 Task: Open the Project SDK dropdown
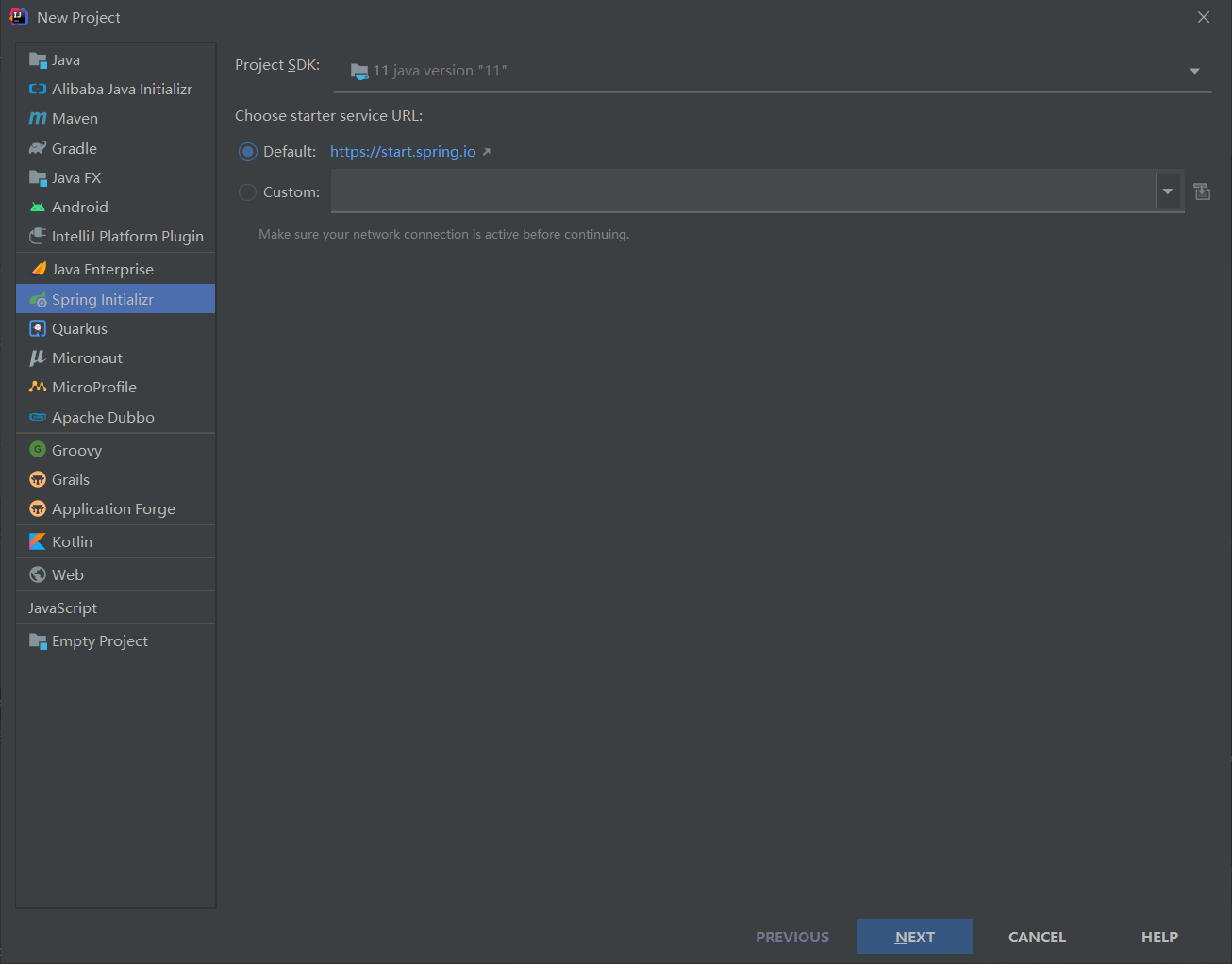[x=773, y=71]
